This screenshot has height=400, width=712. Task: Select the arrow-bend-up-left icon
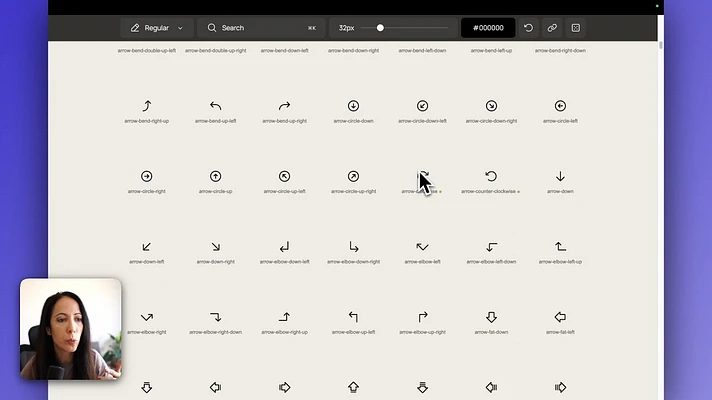[216, 106]
